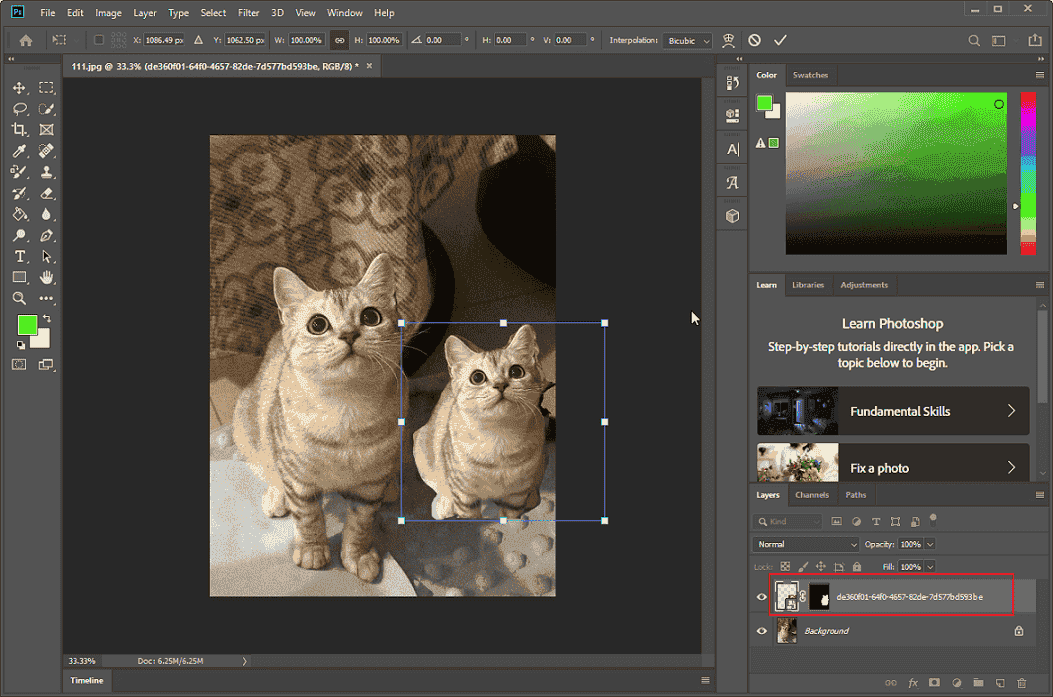Select the Crop tool
Viewport: 1053px width, 697px height.
[x=20, y=129]
